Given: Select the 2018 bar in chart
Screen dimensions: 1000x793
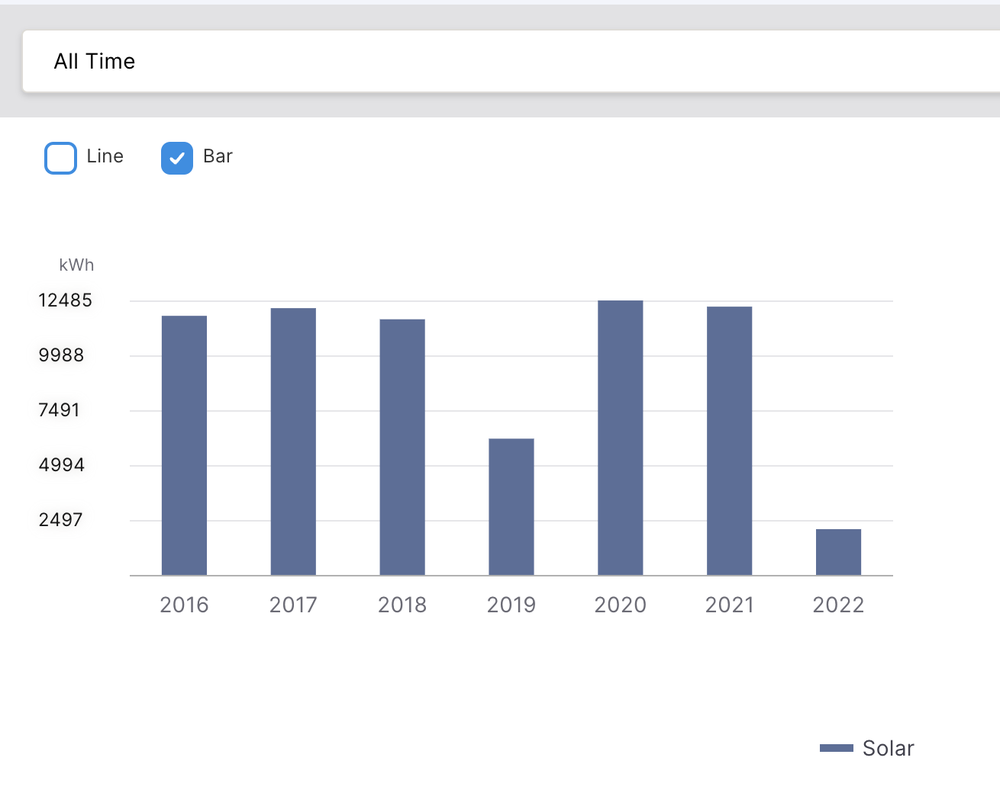Looking at the screenshot, I should [x=402, y=447].
